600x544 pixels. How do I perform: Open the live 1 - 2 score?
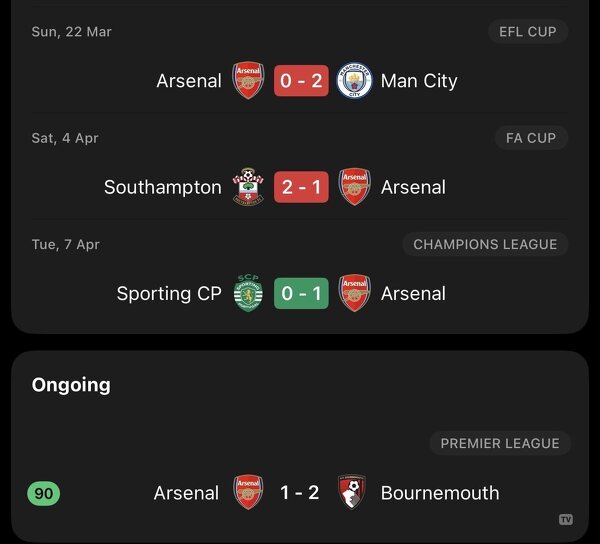[300, 493]
